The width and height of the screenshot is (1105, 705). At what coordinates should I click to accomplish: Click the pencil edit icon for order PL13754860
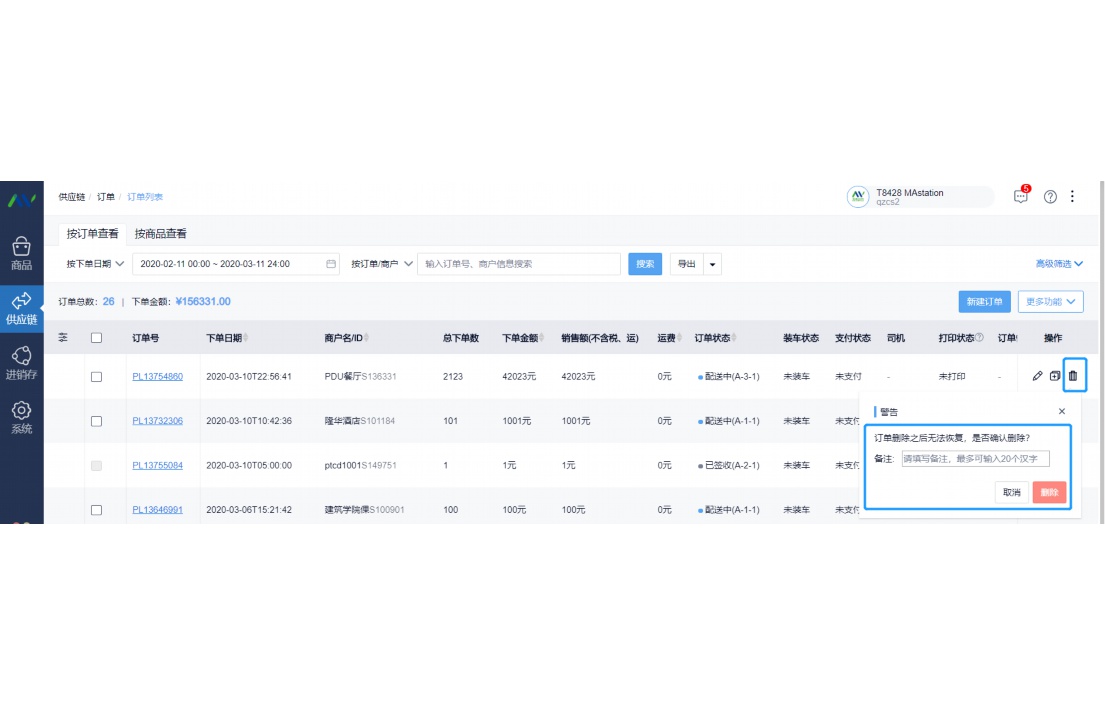1037,376
